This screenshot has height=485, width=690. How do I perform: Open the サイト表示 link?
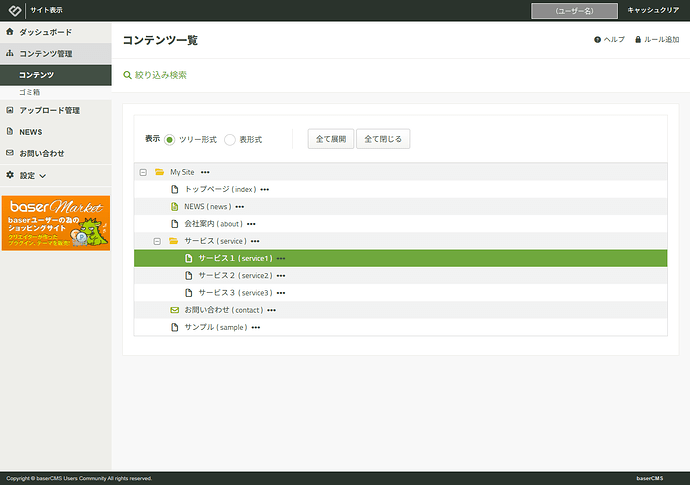click(x=46, y=10)
